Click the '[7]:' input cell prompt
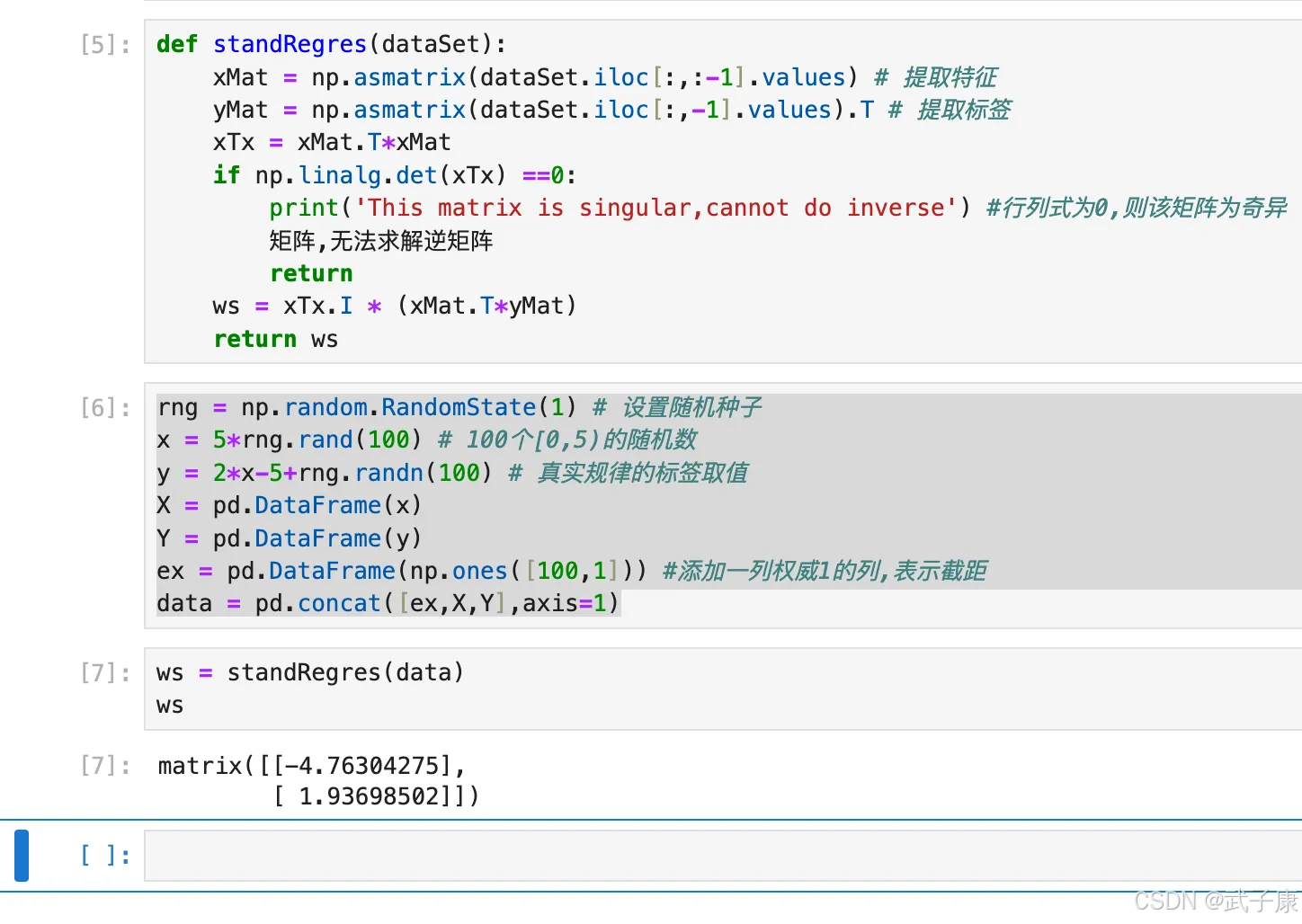Screen dimensions: 1302x924 pyautogui.click(x=105, y=673)
